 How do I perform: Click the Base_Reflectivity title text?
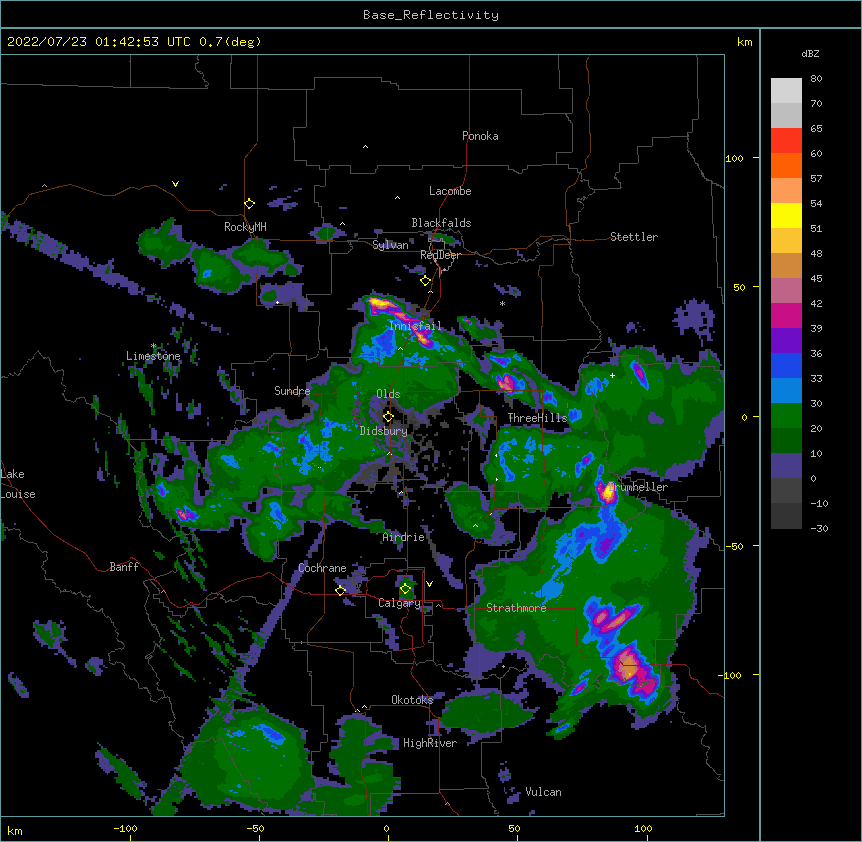pyautogui.click(x=431, y=15)
